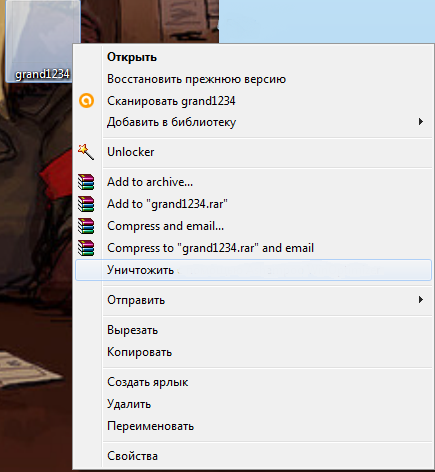The image size is (435, 472).
Task: Click the WinRAR icon beside Compress and email...
Action: pyautogui.click(x=86, y=226)
